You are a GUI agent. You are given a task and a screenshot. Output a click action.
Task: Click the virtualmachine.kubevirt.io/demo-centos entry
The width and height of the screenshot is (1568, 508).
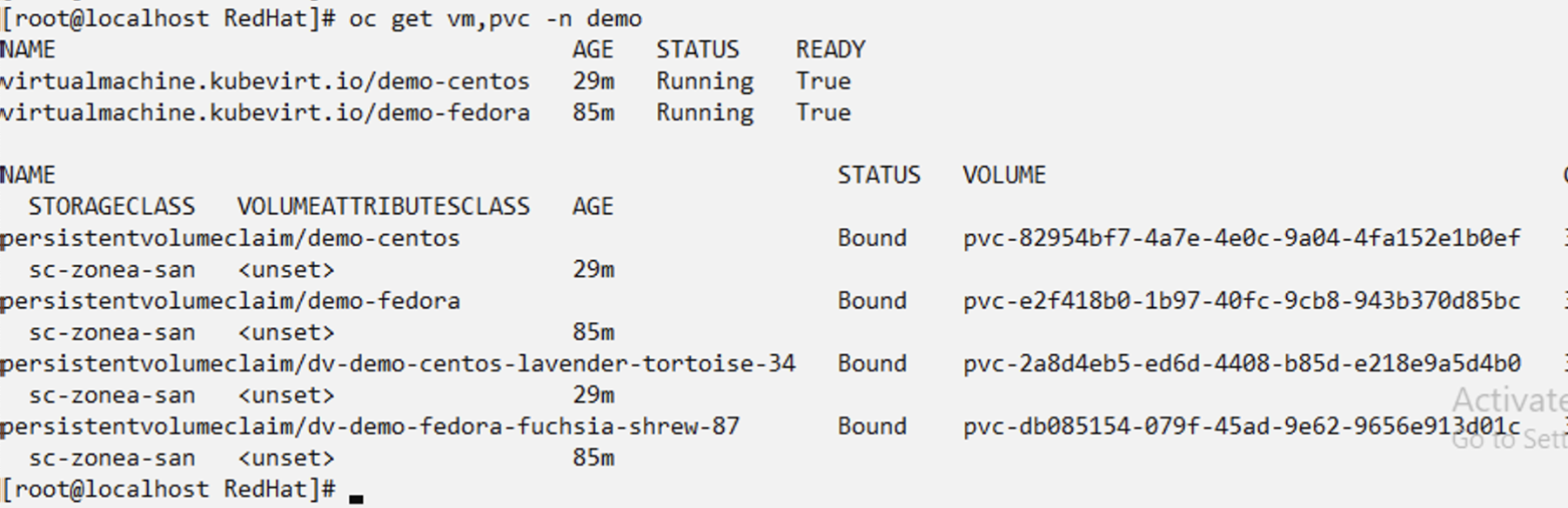point(265,81)
